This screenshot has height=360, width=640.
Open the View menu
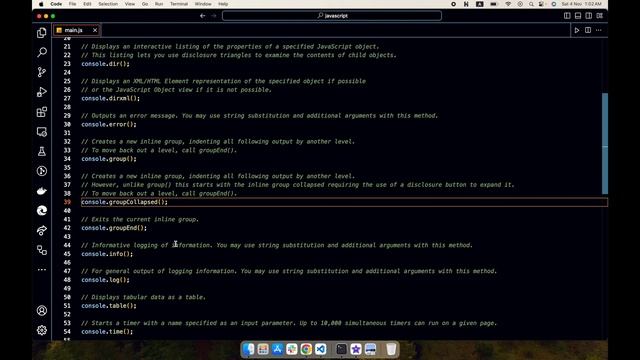pos(130,4)
